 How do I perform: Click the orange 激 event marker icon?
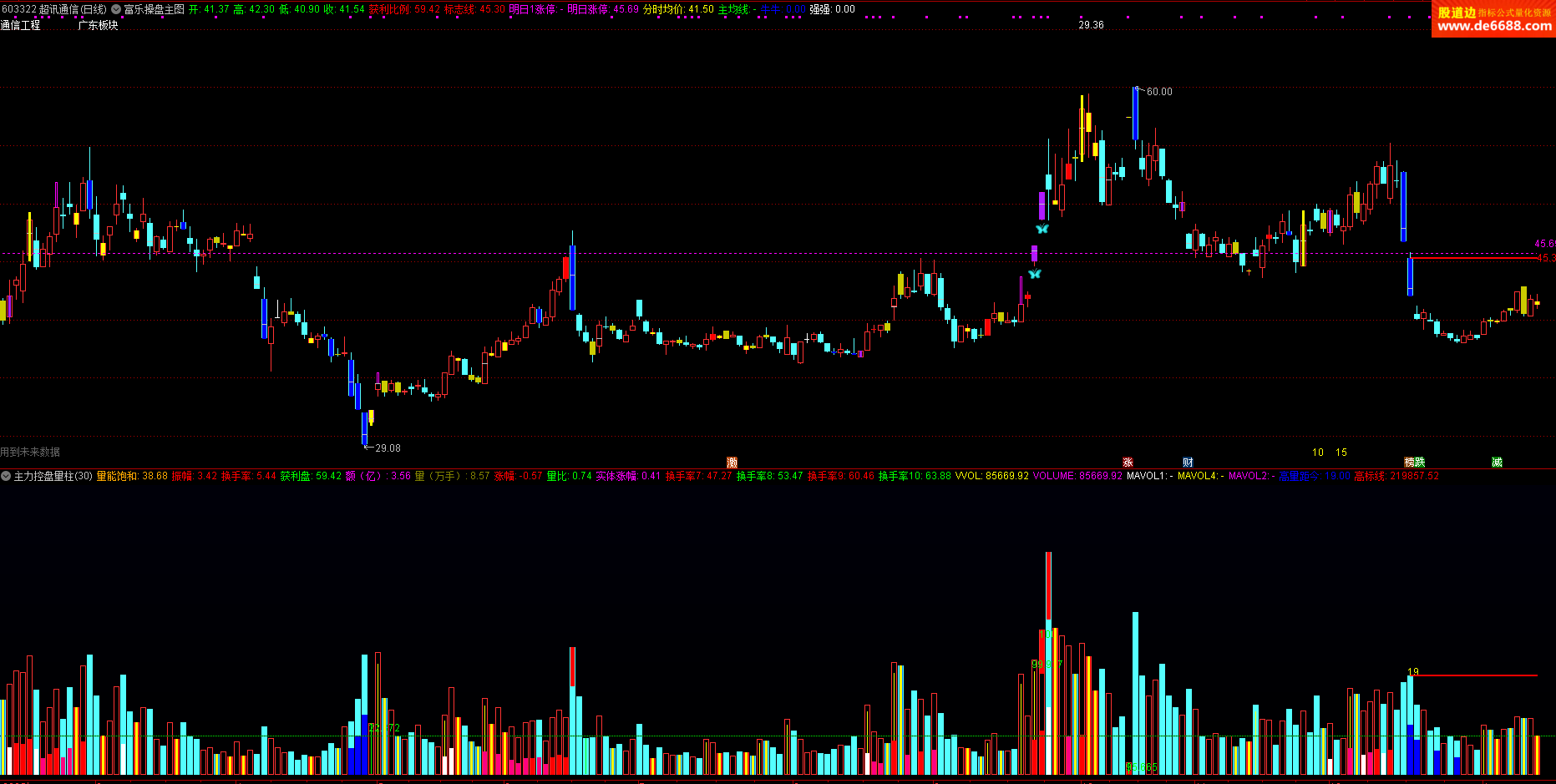[x=732, y=463]
